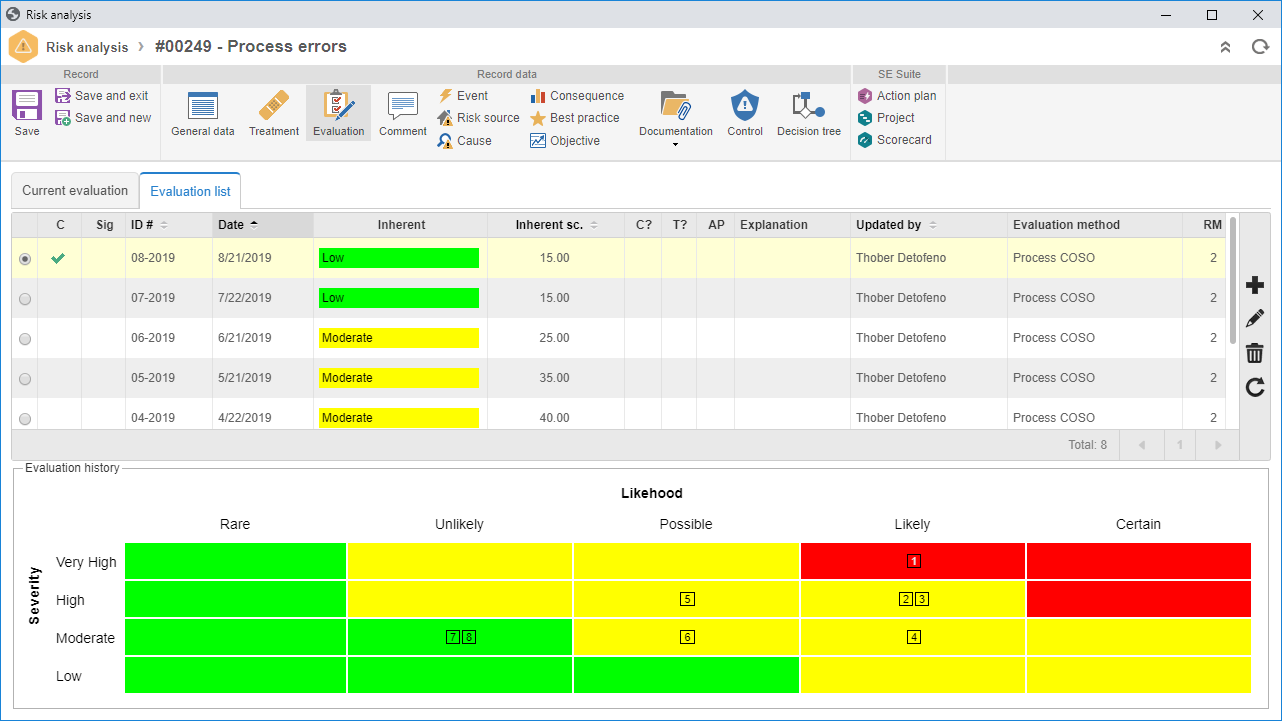Click the Risk analysis breadcrumb link
Image resolution: width=1282 pixels, height=721 pixels.
(87, 47)
